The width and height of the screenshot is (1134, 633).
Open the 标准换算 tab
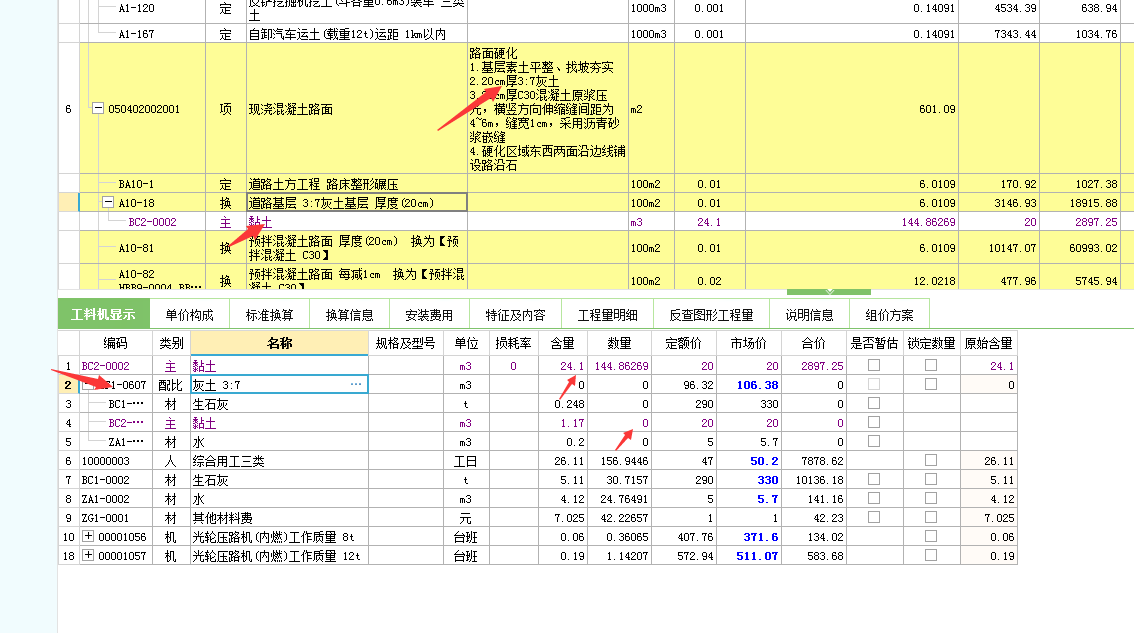270,315
